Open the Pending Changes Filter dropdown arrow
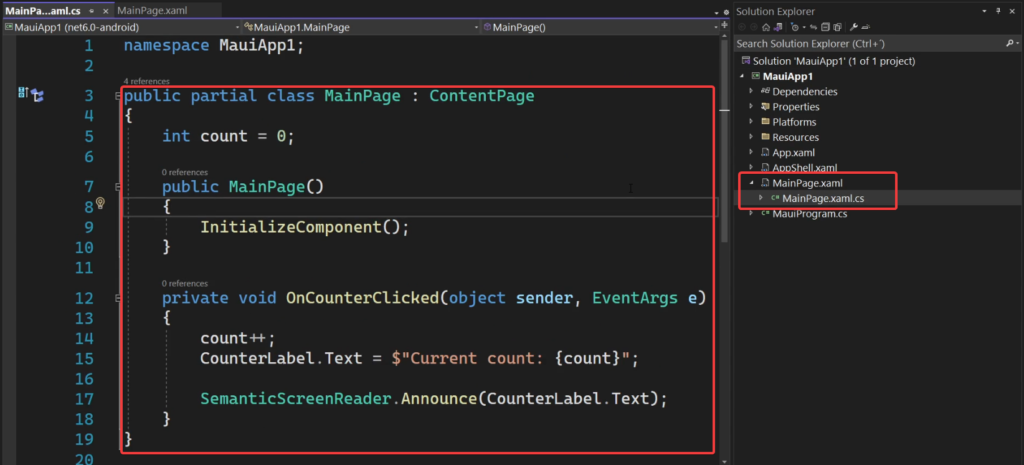Screen dimensions: 1024x465 point(804,27)
